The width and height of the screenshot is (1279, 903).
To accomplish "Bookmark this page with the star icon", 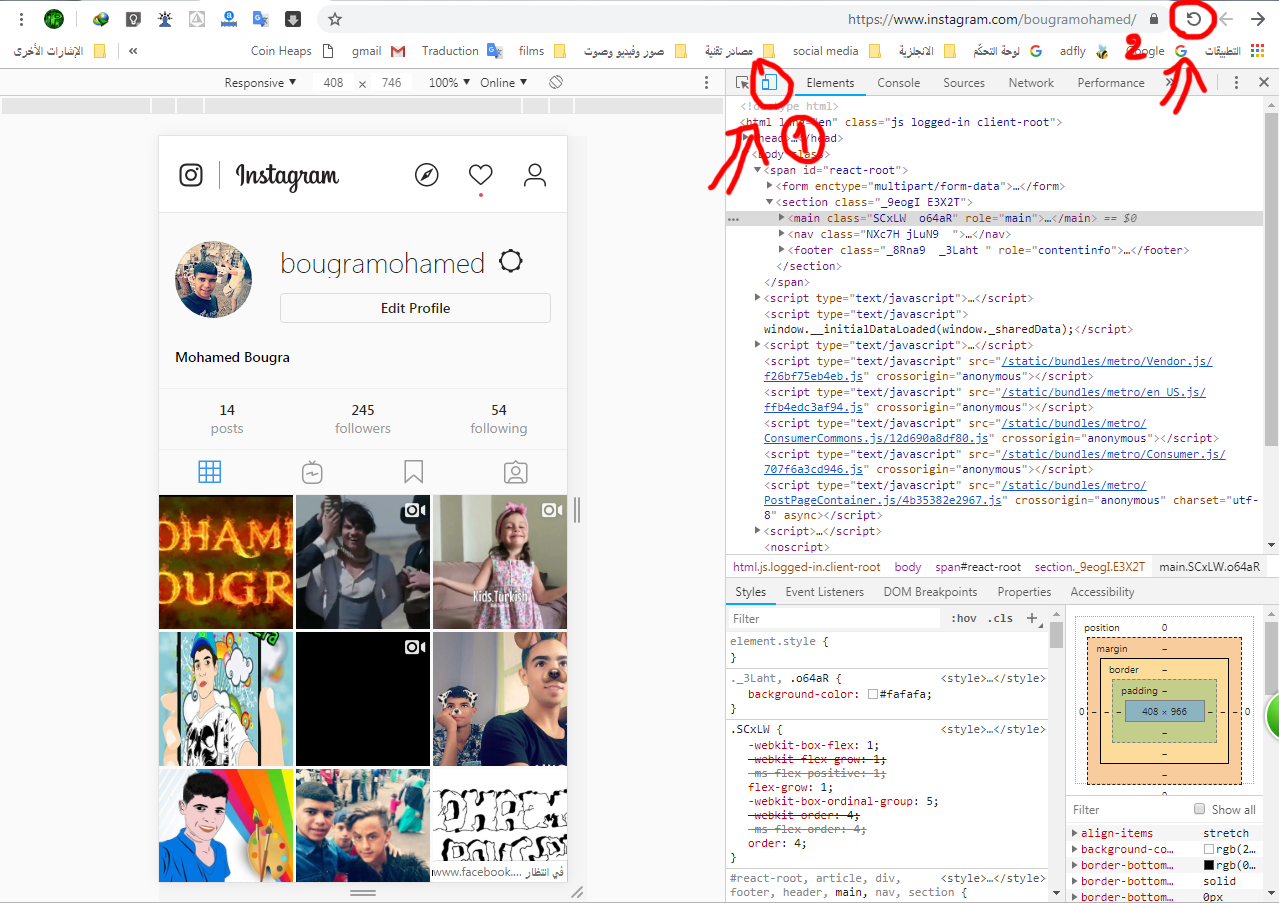I will [x=335, y=19].
